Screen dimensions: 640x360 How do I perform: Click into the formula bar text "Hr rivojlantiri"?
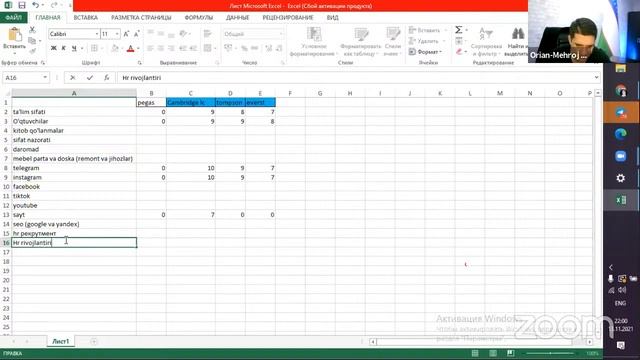[x=142, y=78]
